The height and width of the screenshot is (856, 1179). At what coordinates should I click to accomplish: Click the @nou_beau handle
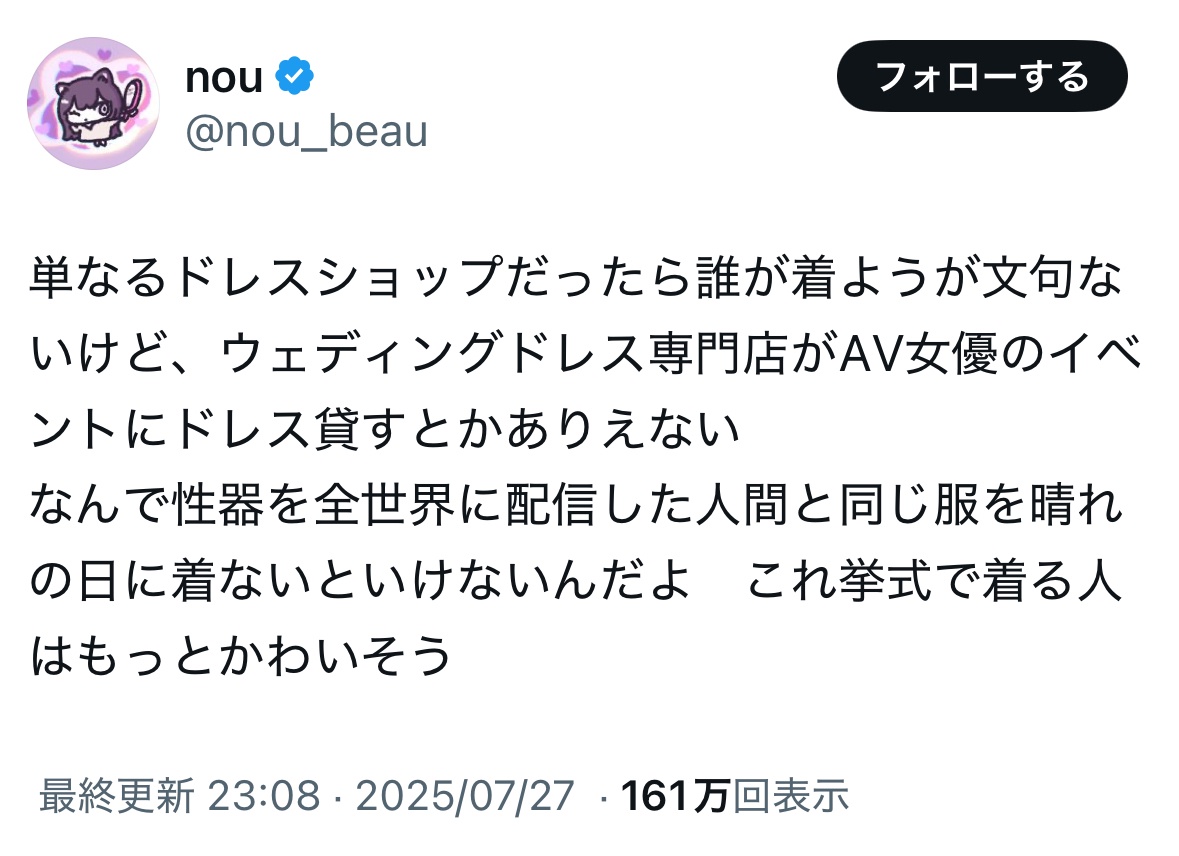306,131
